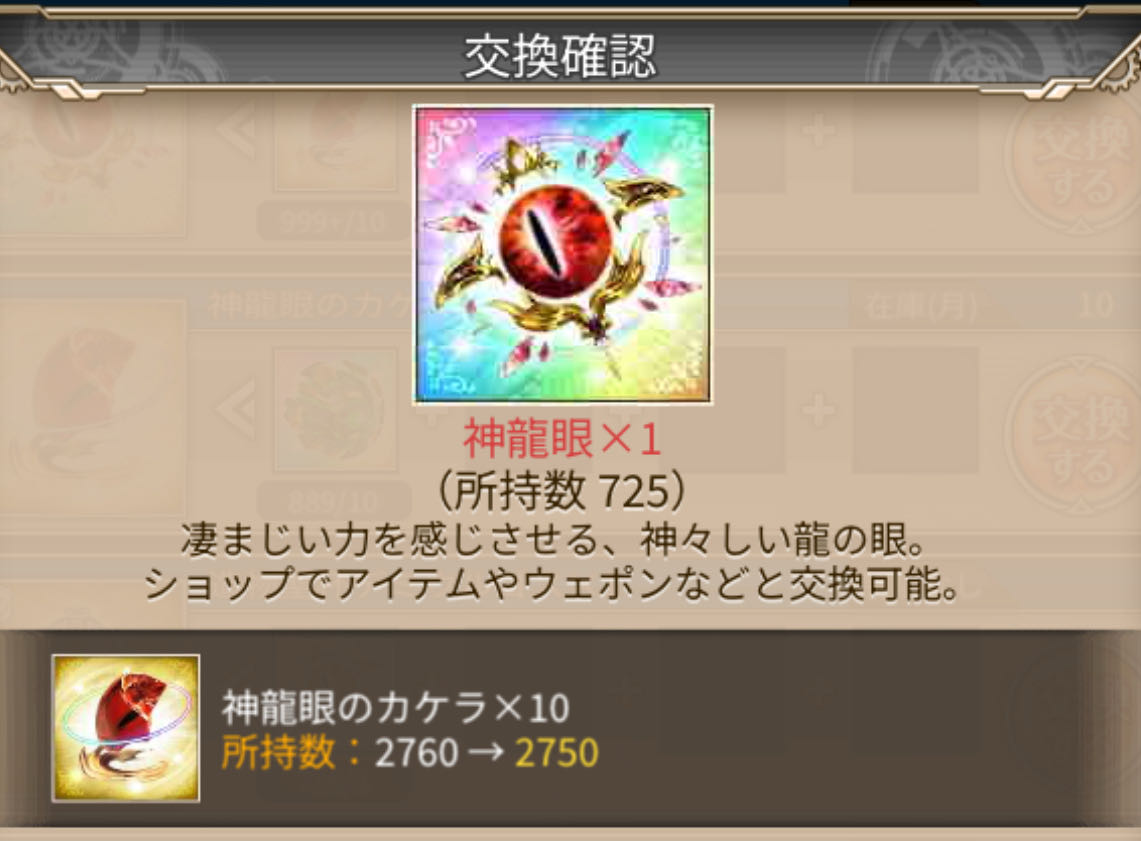1141x841 pixels.
Task: Tap the dimmed plus icon in lower row
Action: [x=819, y=412]
